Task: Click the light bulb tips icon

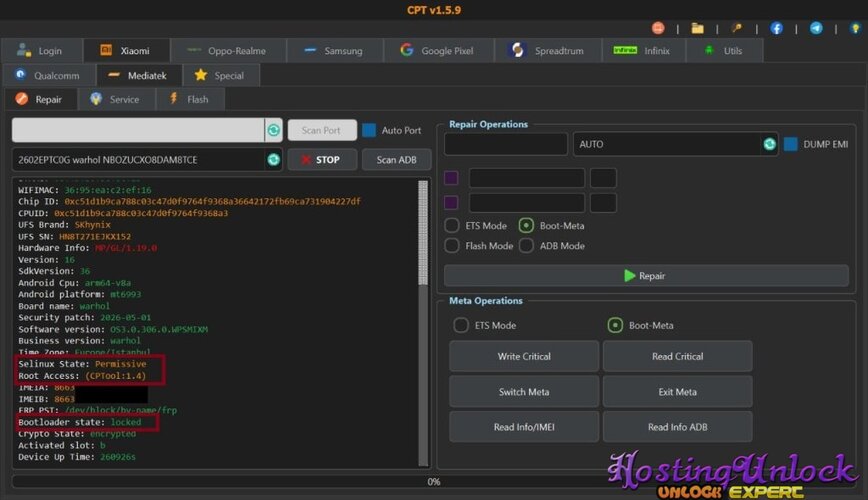Action: 855,28
